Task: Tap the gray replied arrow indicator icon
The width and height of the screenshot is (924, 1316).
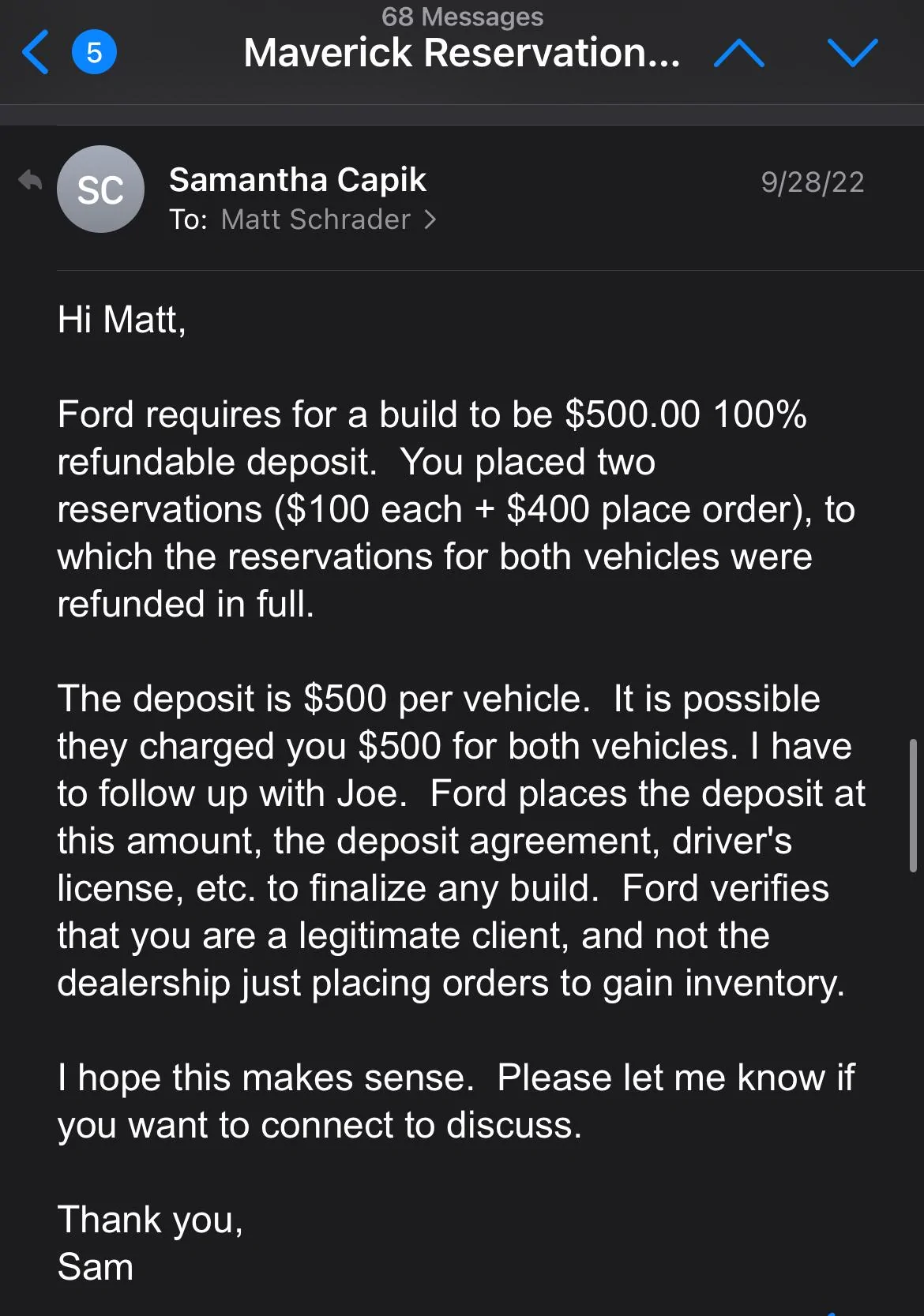Action: [x=30, y=181]
